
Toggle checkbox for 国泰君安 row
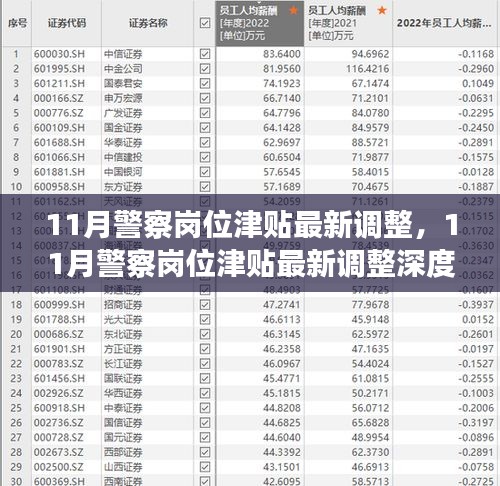click(205, 83)
